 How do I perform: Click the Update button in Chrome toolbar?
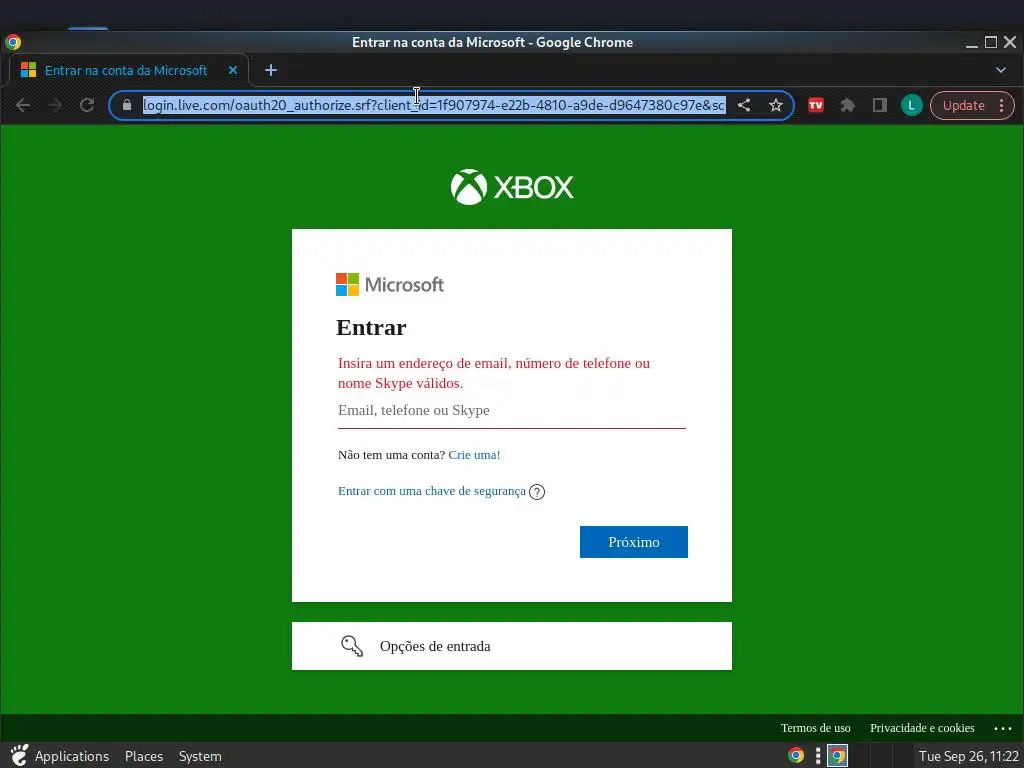click(x=963, y=105)
